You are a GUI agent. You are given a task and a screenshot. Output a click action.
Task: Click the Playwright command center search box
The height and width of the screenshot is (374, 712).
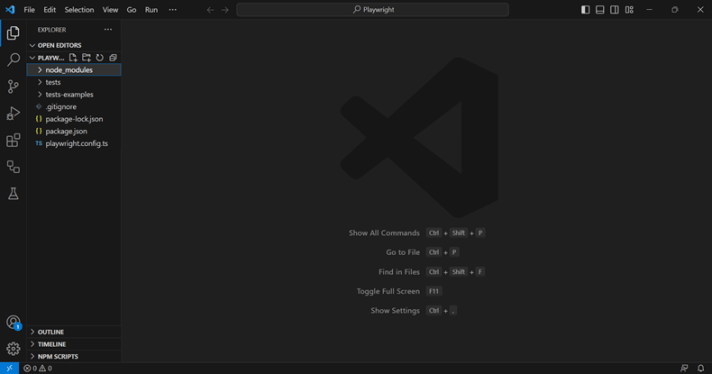pos(372,10)
